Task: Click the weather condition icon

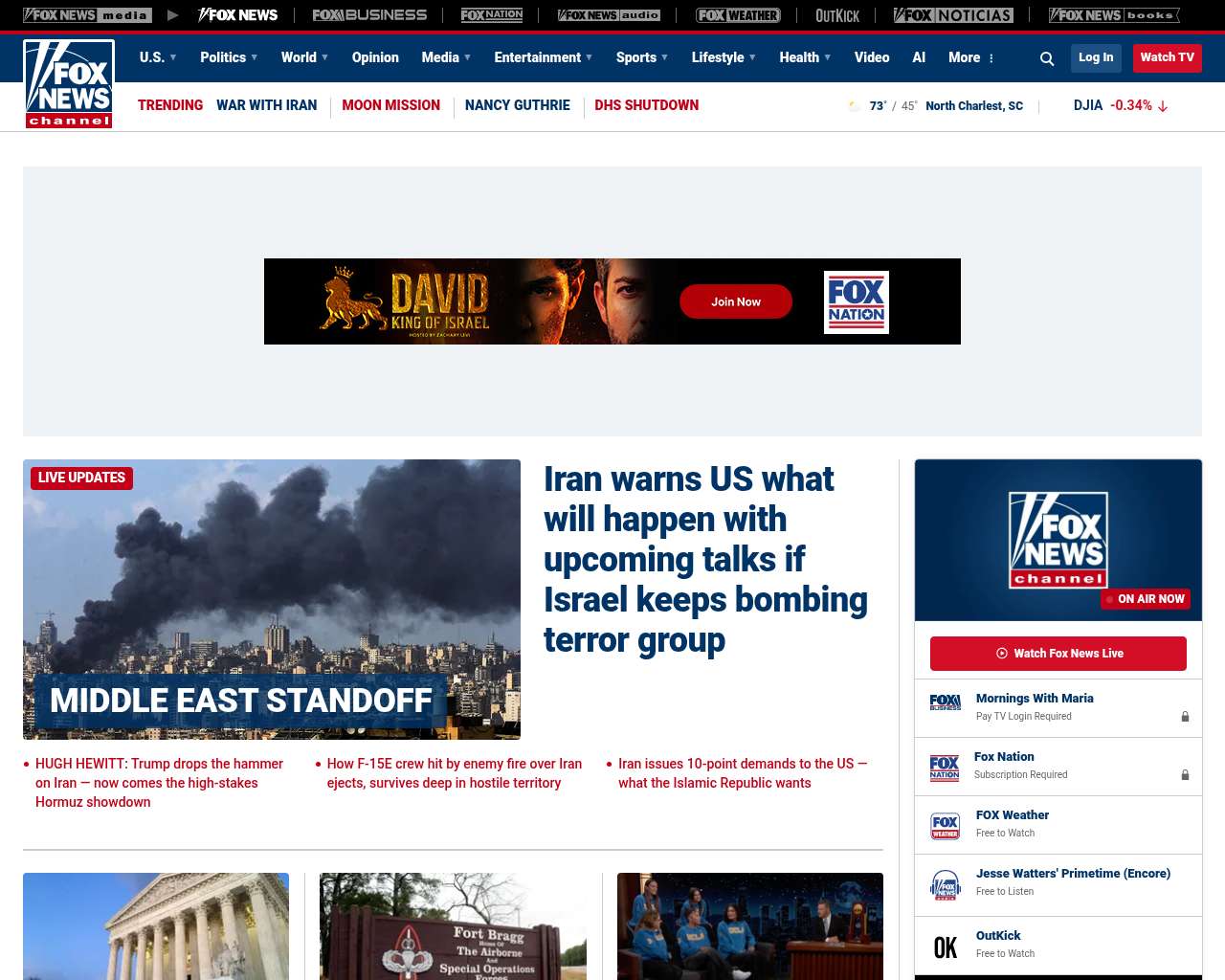Action: coord(855,106)
